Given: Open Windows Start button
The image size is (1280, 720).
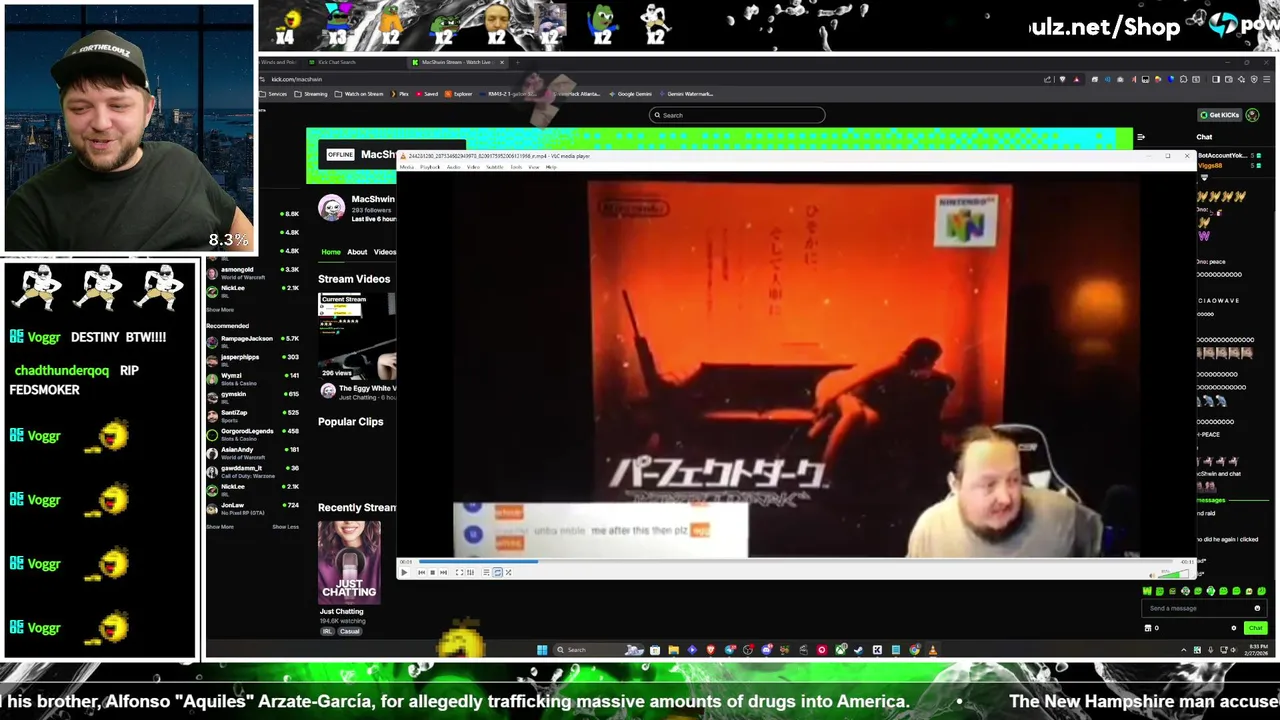Looking at the screenshot, I should [542, 650].
